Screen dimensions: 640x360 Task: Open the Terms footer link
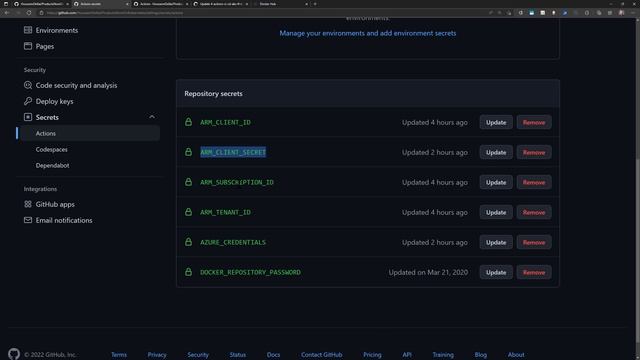[119, 355]
